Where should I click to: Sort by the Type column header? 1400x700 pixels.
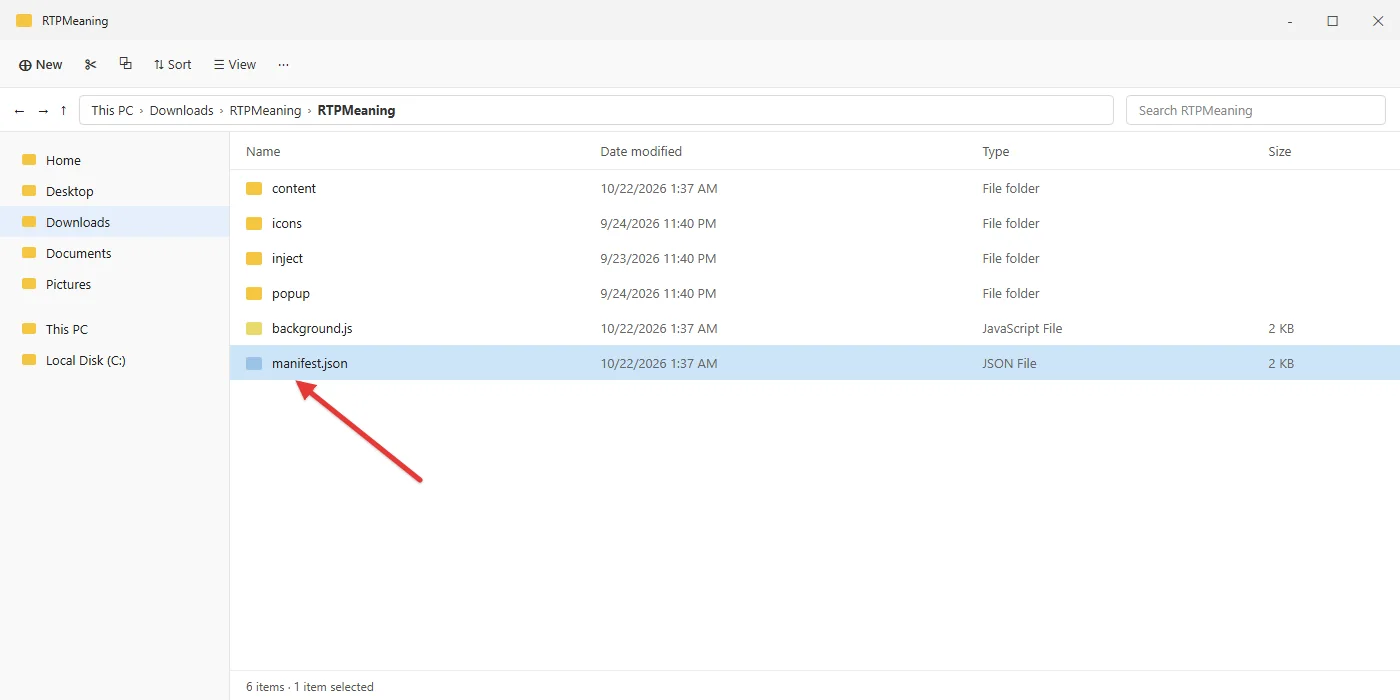[995, 152]
